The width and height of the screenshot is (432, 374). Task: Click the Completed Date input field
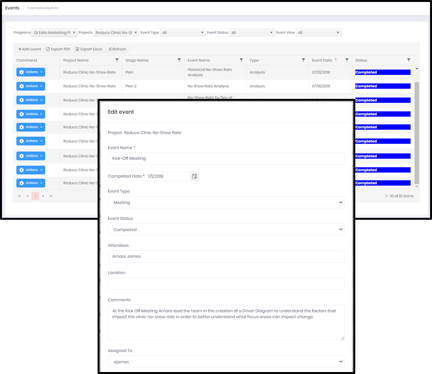(168, 176)
